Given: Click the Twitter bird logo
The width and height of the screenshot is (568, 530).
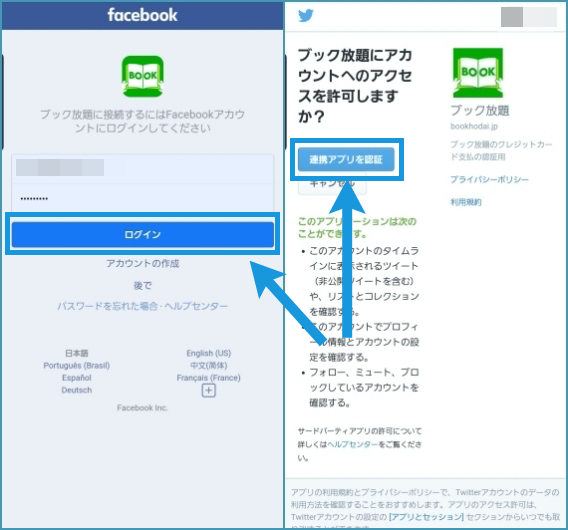Looking at the screenshot, I should pos(305,16).
